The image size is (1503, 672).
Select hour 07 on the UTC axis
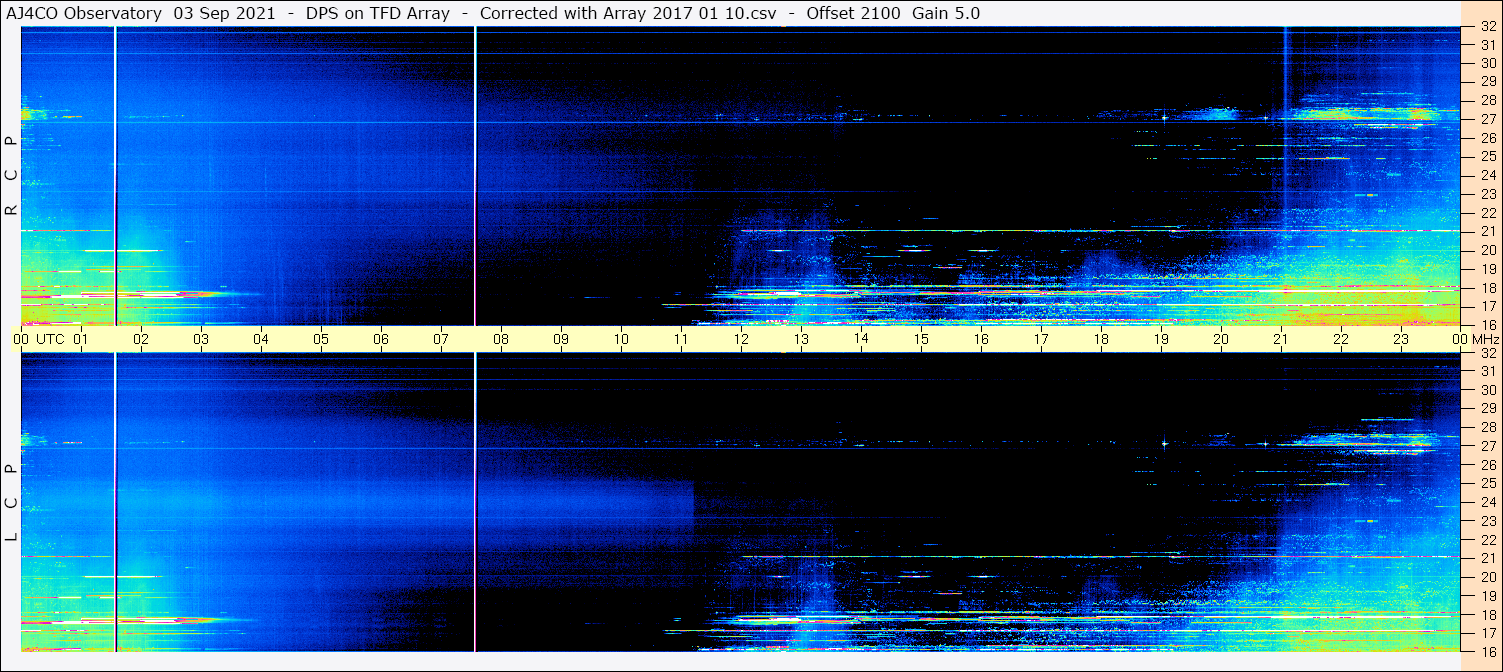pyautogui.click(x=441, y=339)
